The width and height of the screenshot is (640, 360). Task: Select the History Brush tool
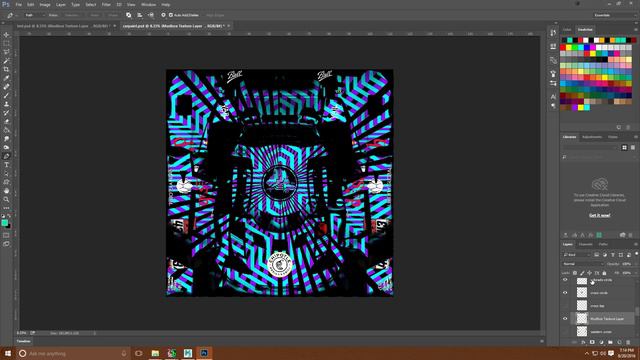click(x=7, y=113)
